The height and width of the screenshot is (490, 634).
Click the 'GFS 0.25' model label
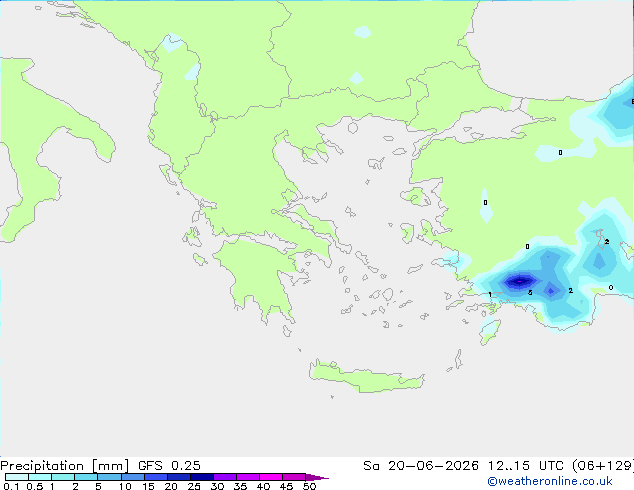point(169,466)
